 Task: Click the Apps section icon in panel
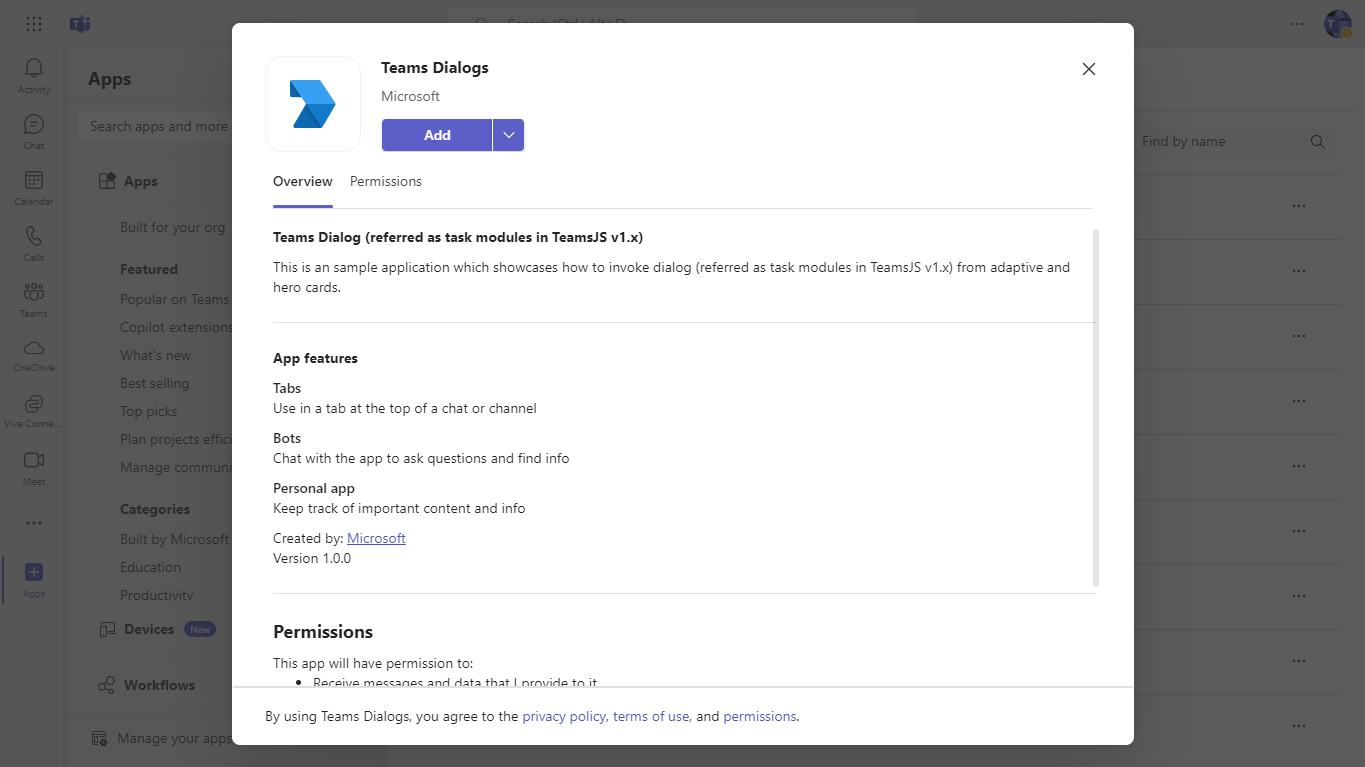coord(107,181)
